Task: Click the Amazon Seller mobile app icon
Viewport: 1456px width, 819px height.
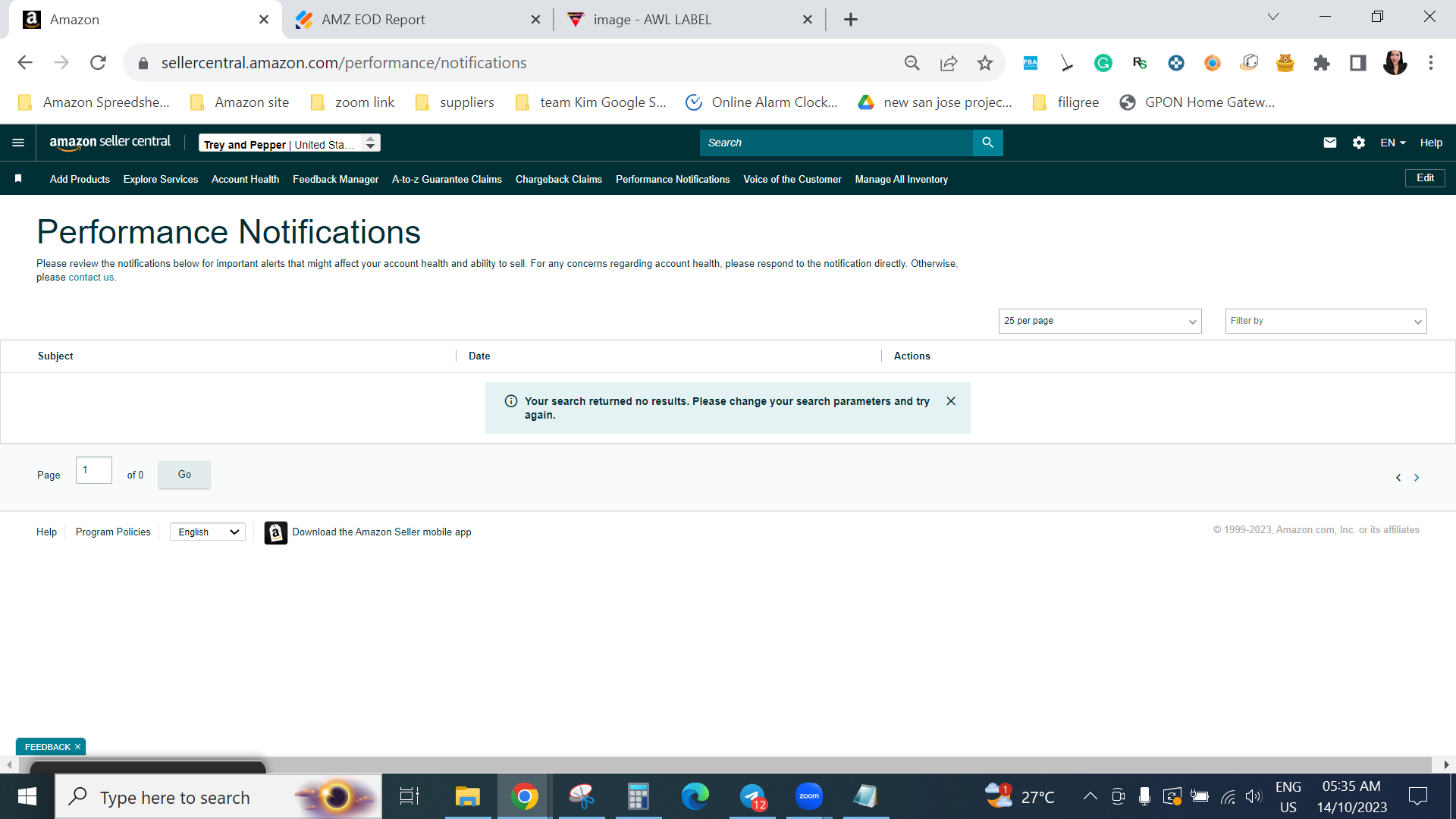Action: (275, 532)
